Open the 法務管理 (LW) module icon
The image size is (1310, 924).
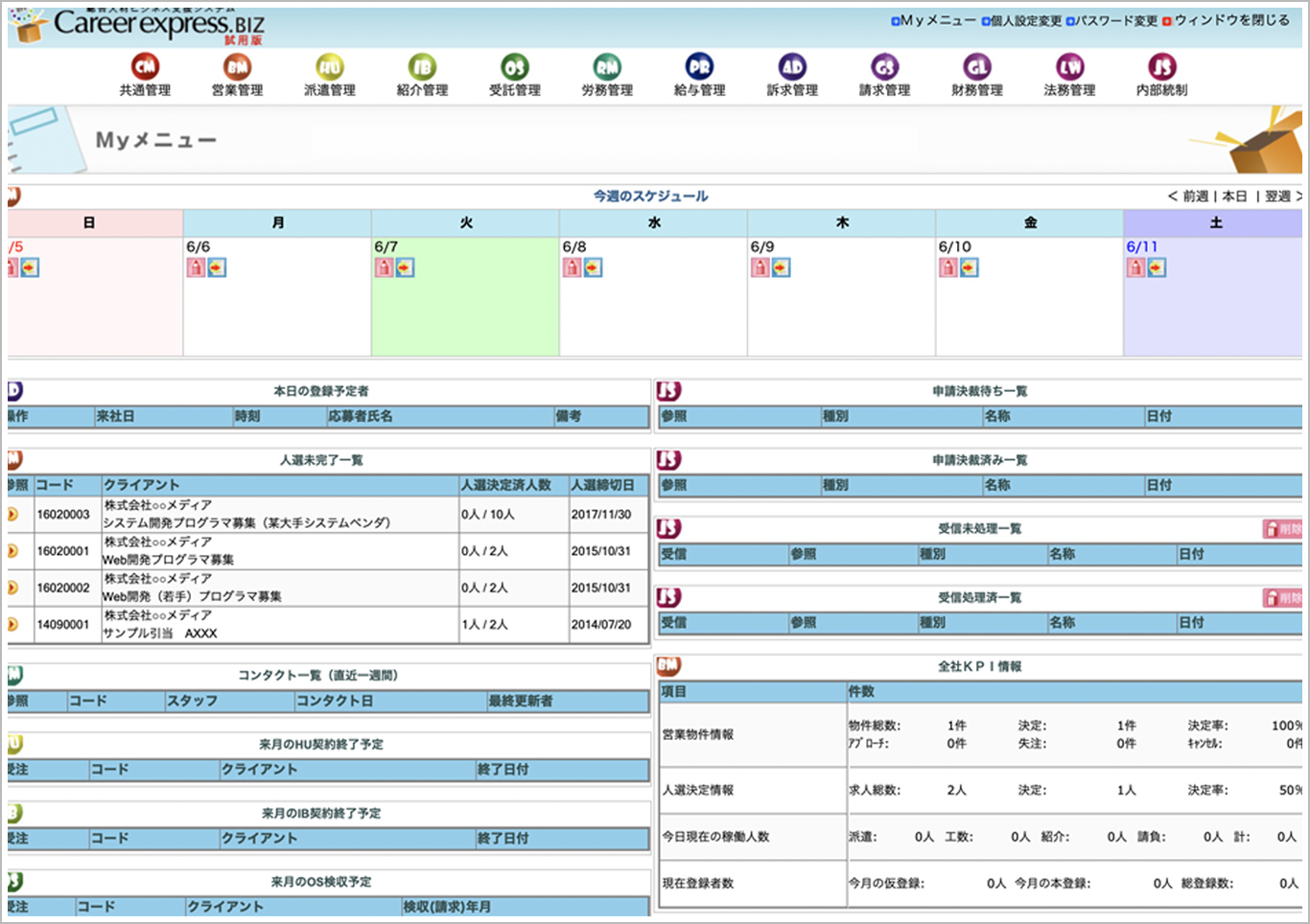[x=1069, y=67]
